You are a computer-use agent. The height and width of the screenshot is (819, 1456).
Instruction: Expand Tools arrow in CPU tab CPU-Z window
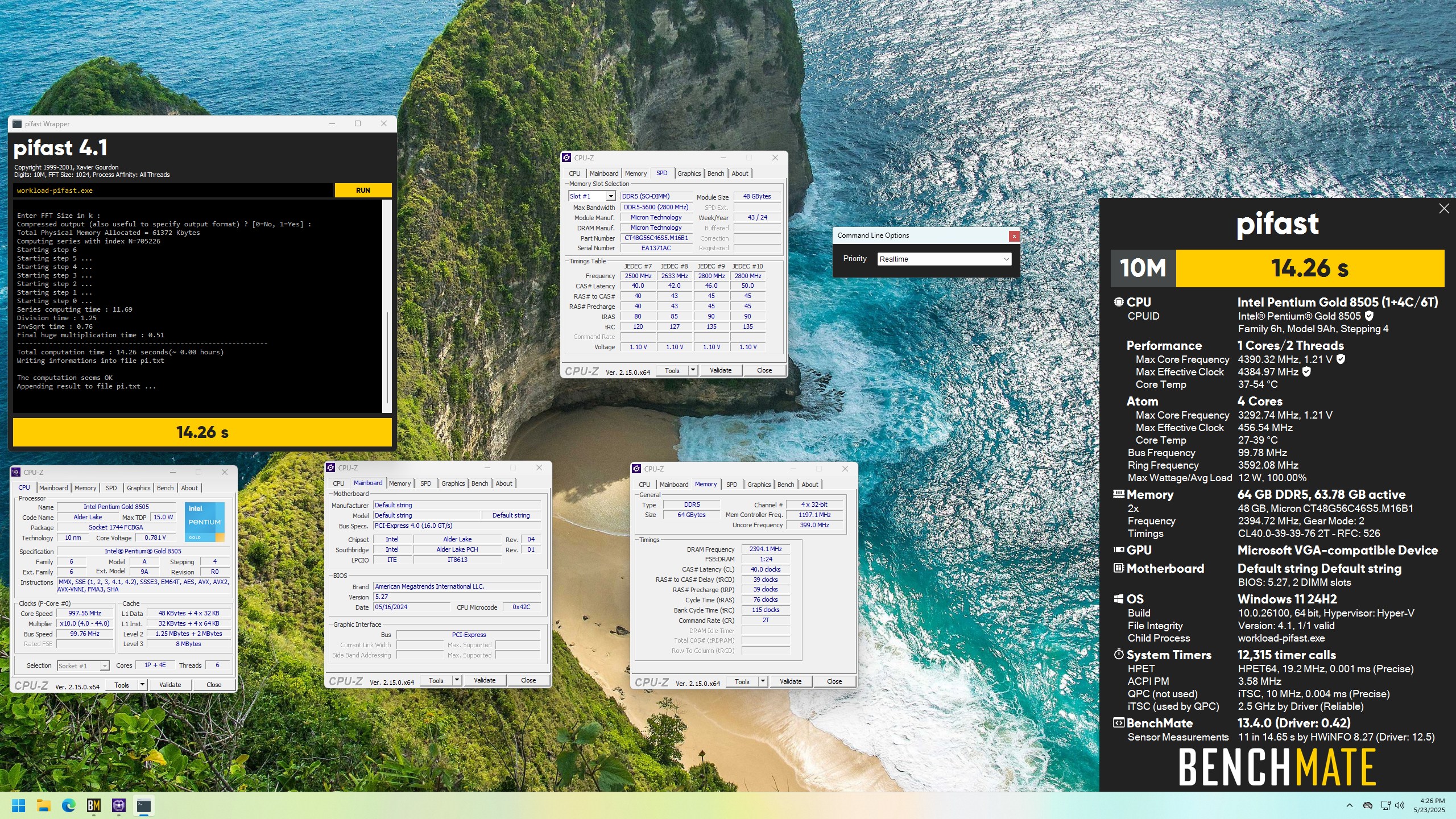tap(142, 685)
